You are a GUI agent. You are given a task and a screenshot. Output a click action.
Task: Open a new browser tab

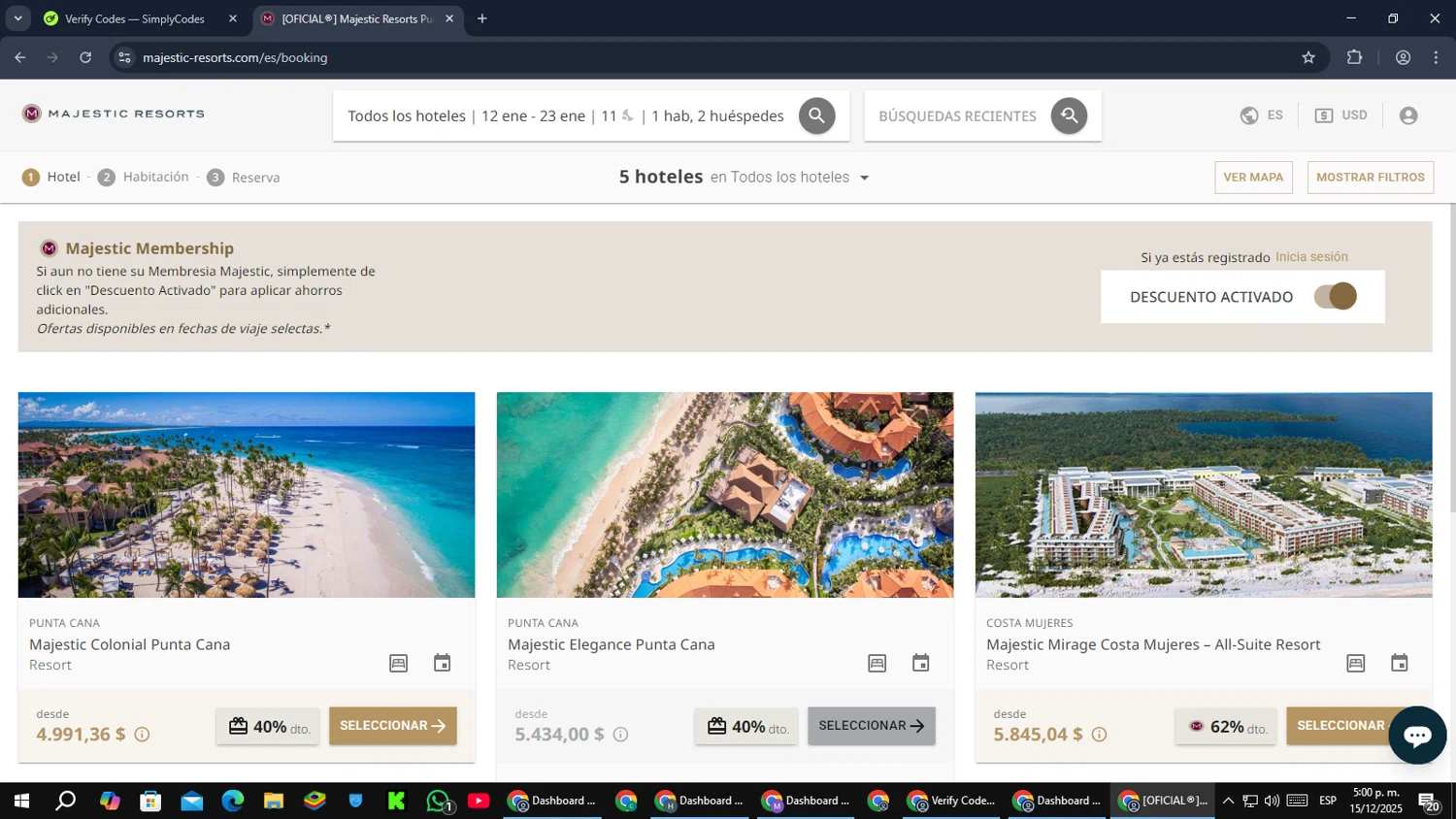tap(482, 18)
